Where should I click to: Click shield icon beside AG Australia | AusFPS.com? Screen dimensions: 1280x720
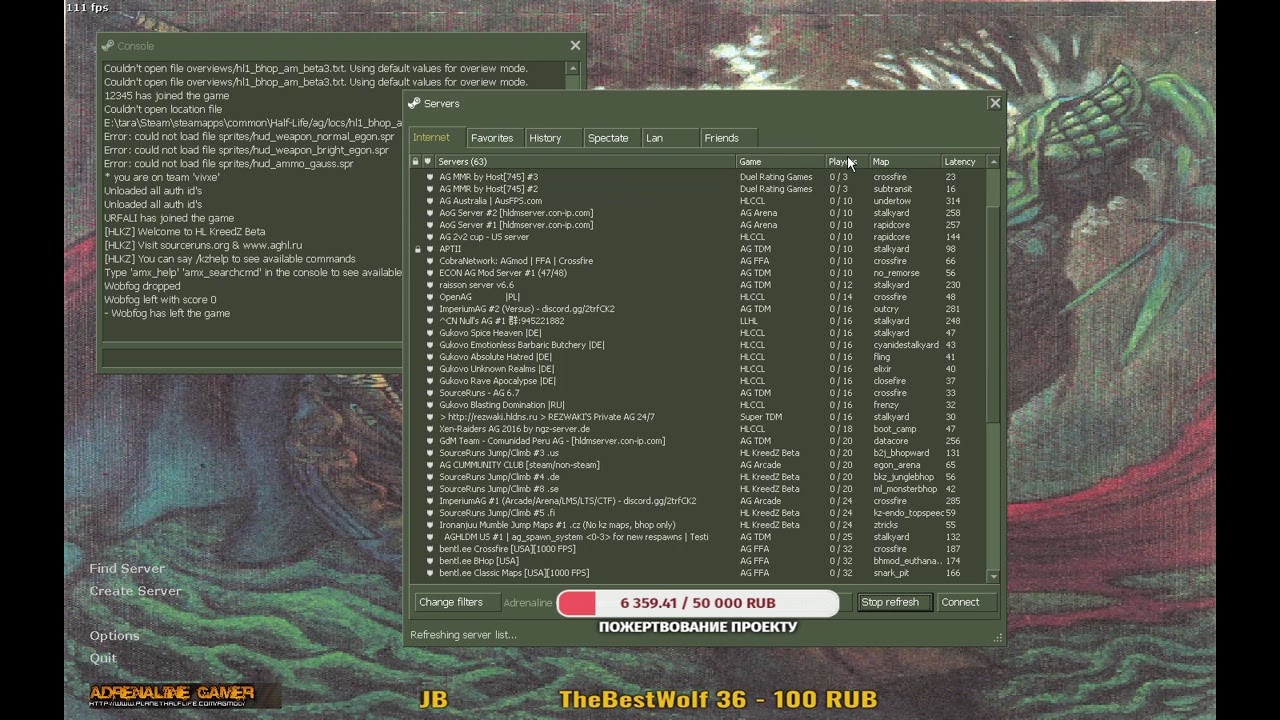pos(430,201)
